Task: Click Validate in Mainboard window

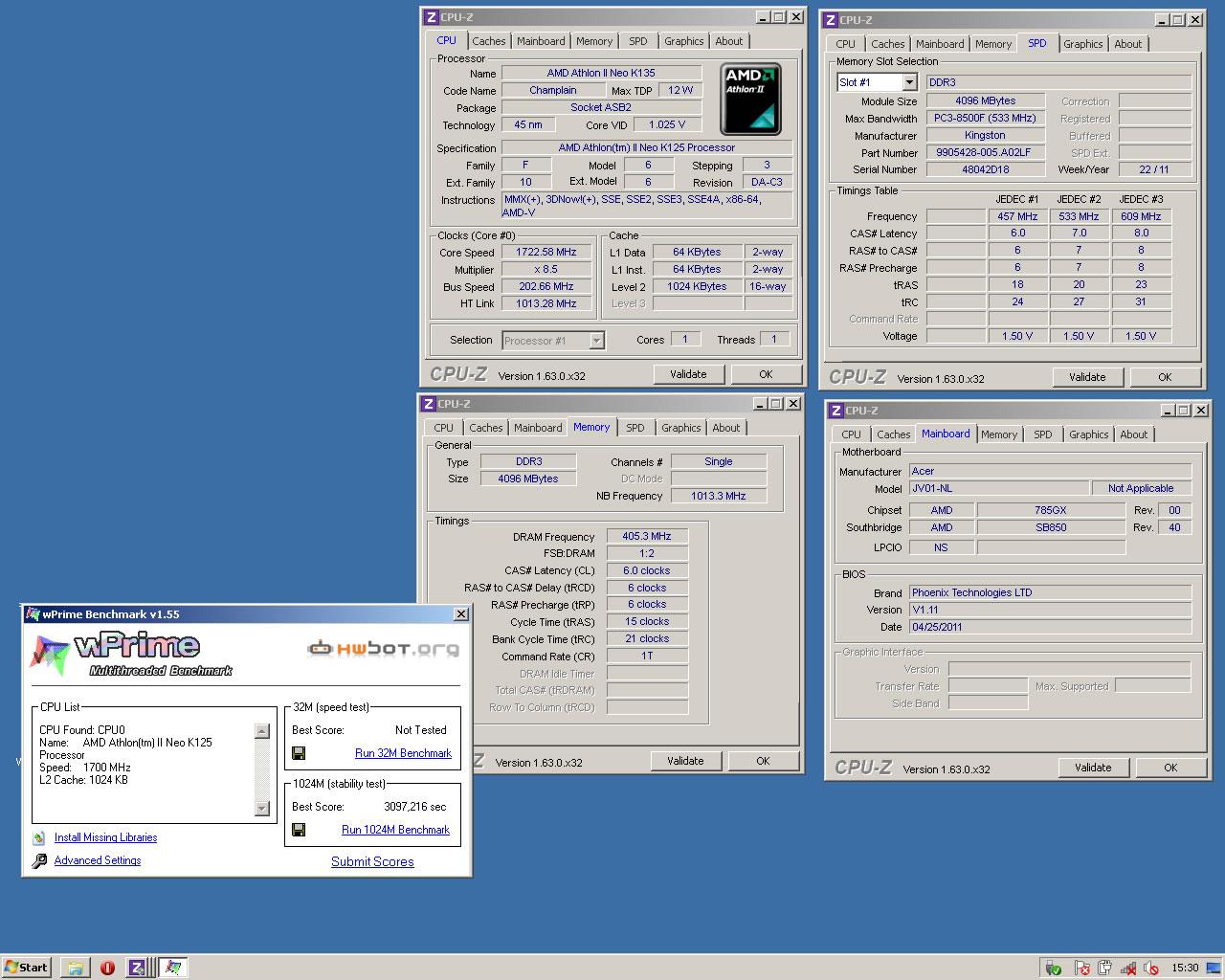Action: pos(1093,768)
